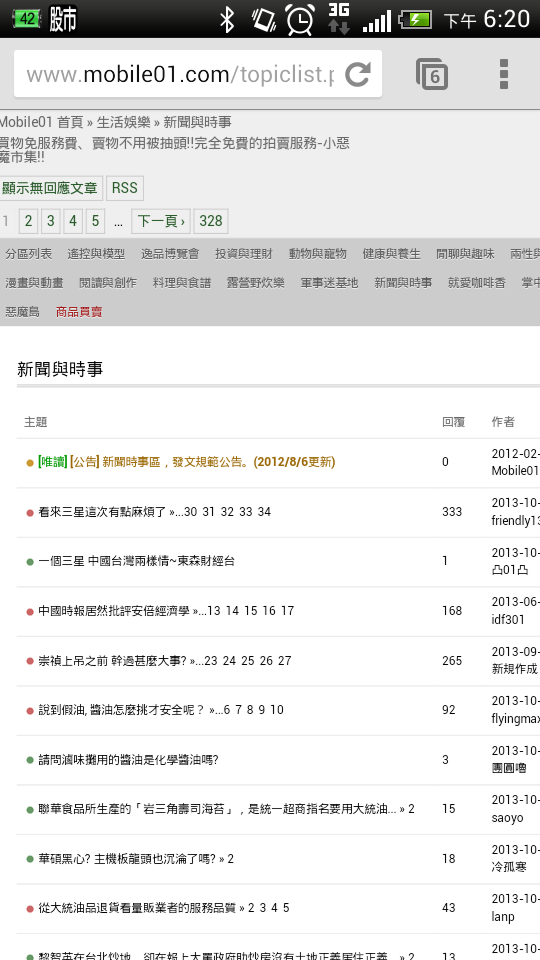Open author saoyo profile

pos(507,818)
